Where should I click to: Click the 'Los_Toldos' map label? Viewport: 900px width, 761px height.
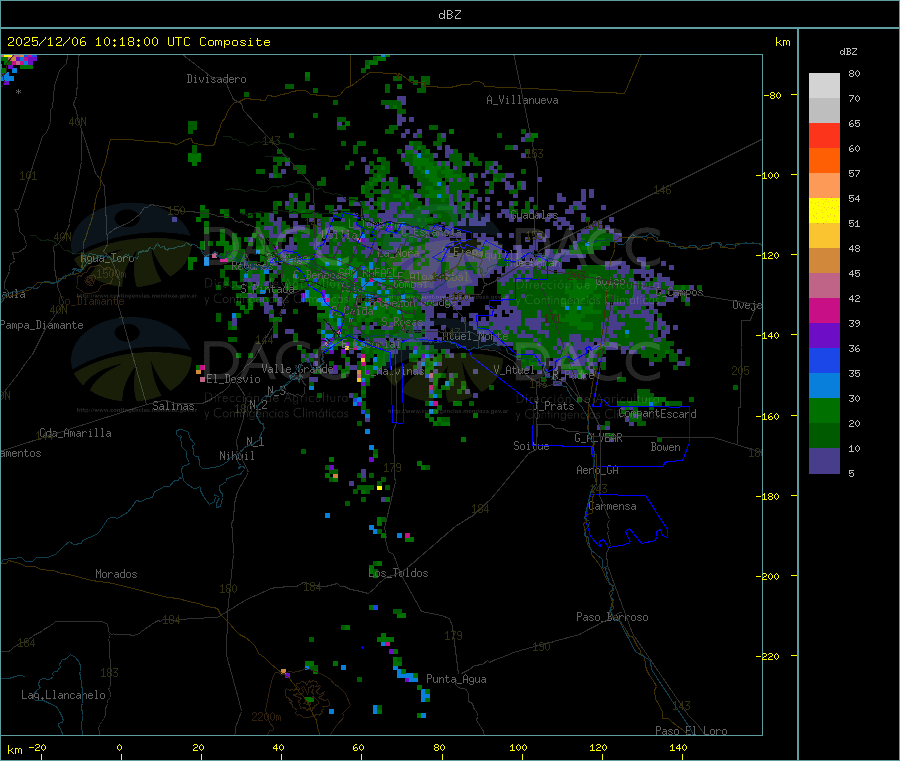(x=398, y=573)
